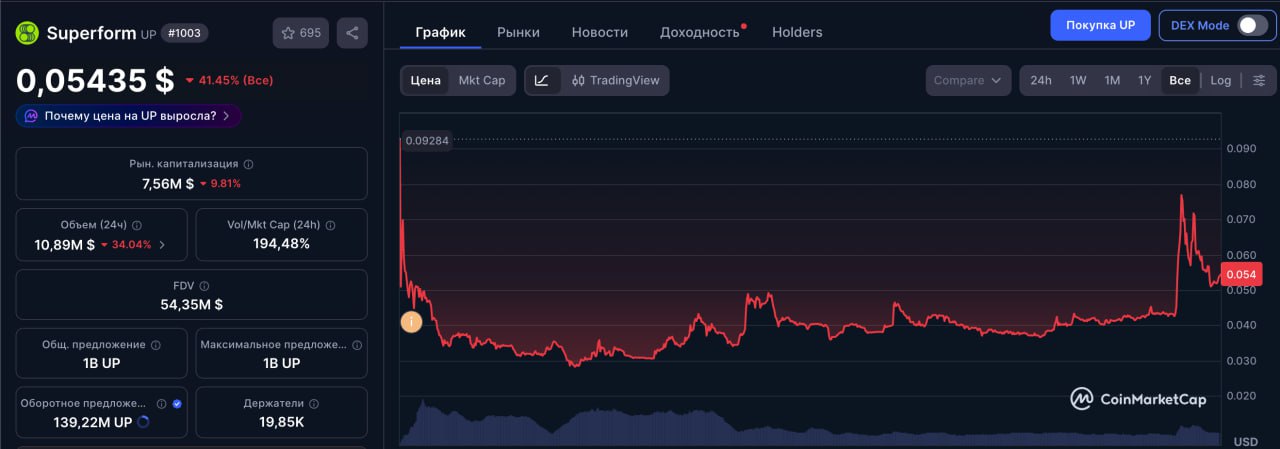Click the USD currency label
The width and height of the screenshot is (1280, 449).
pos(1245,441)
